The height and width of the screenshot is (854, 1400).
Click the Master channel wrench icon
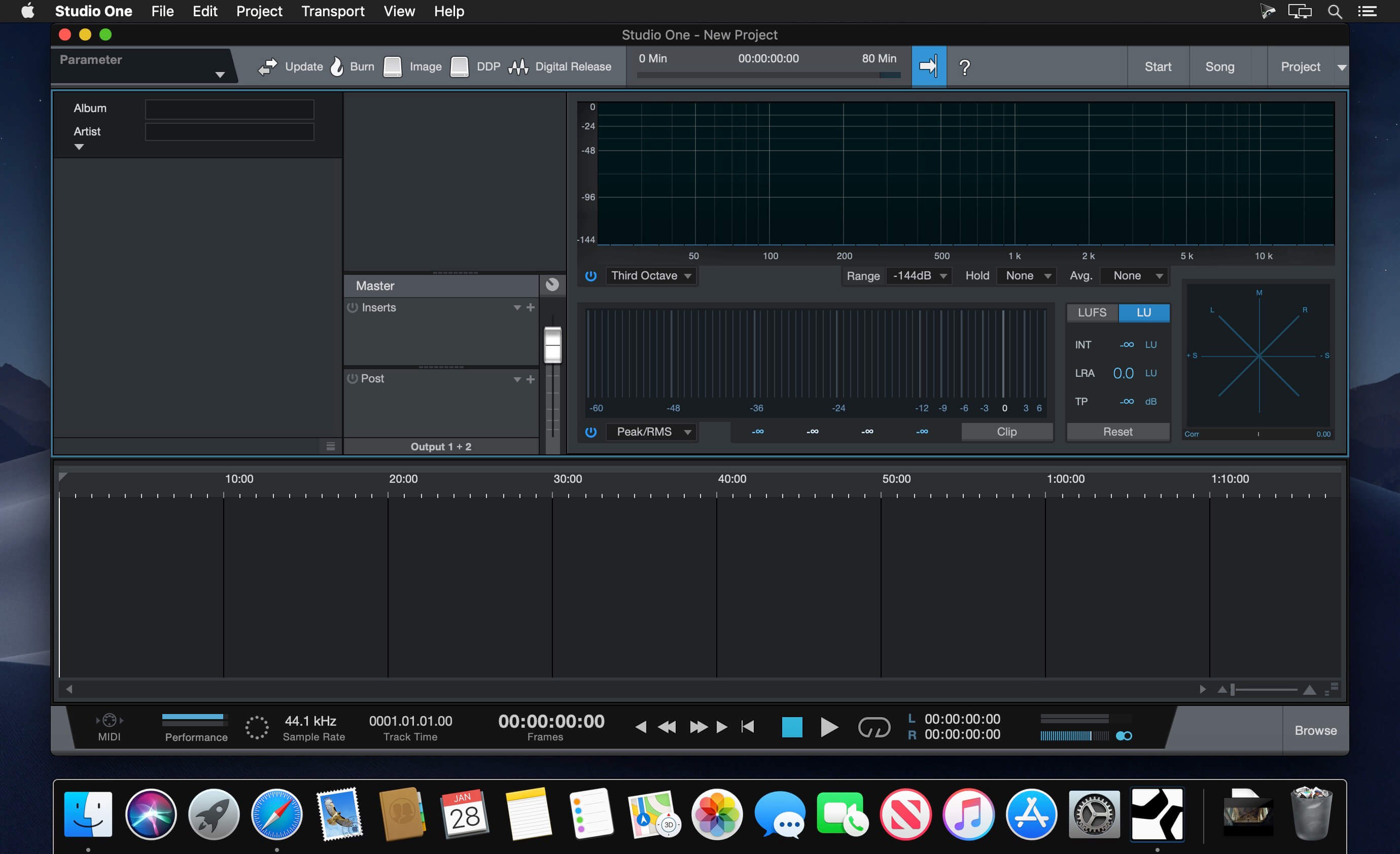[552, 284]
